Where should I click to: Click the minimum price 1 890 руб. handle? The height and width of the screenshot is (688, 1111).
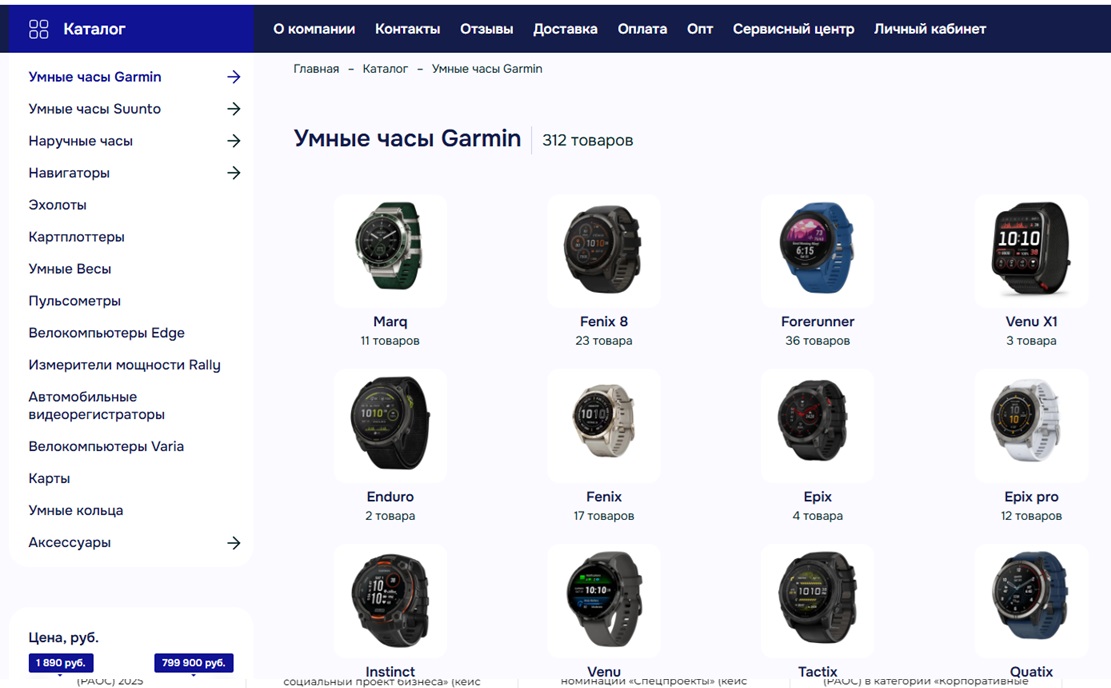(61, 663)
